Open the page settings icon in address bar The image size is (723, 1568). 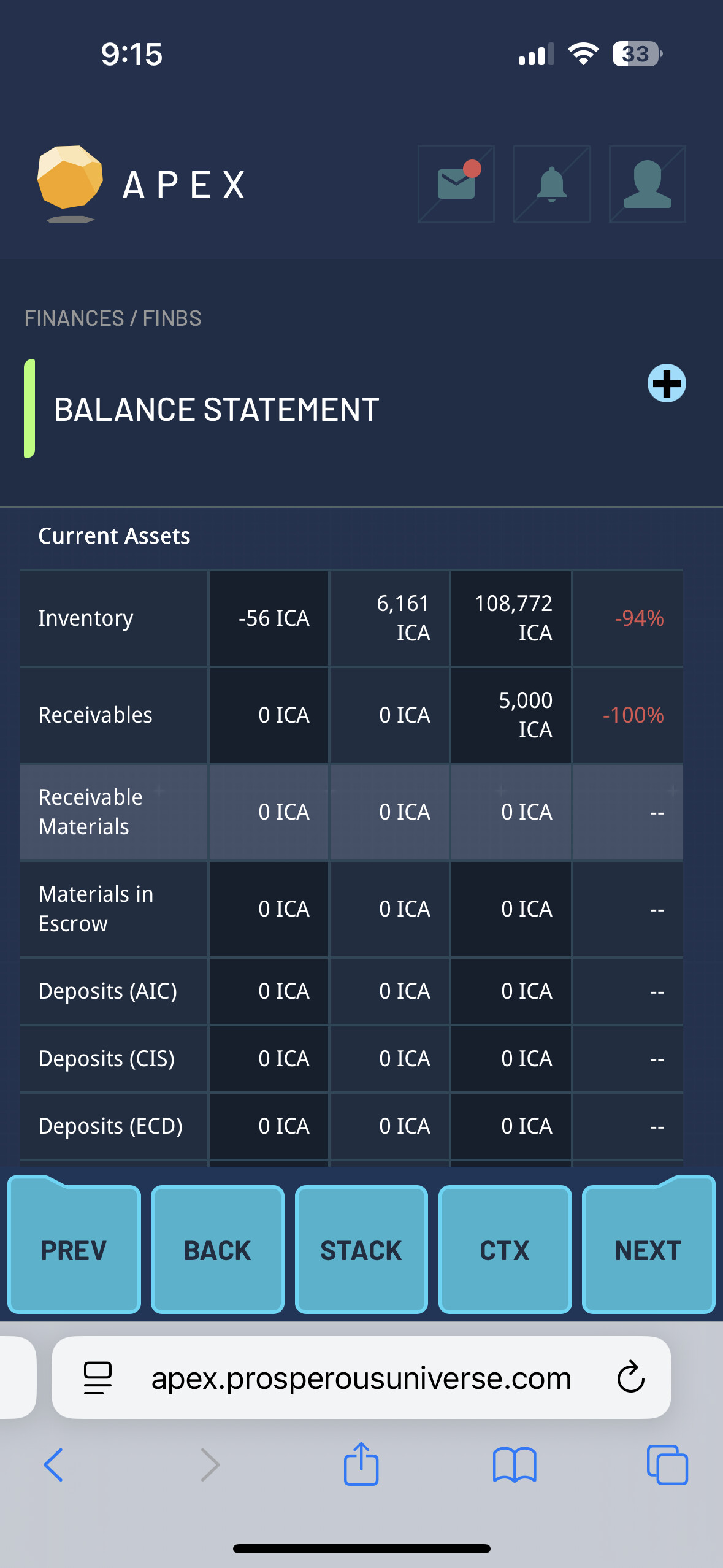pyautogui.click(x=98, y=1377)
